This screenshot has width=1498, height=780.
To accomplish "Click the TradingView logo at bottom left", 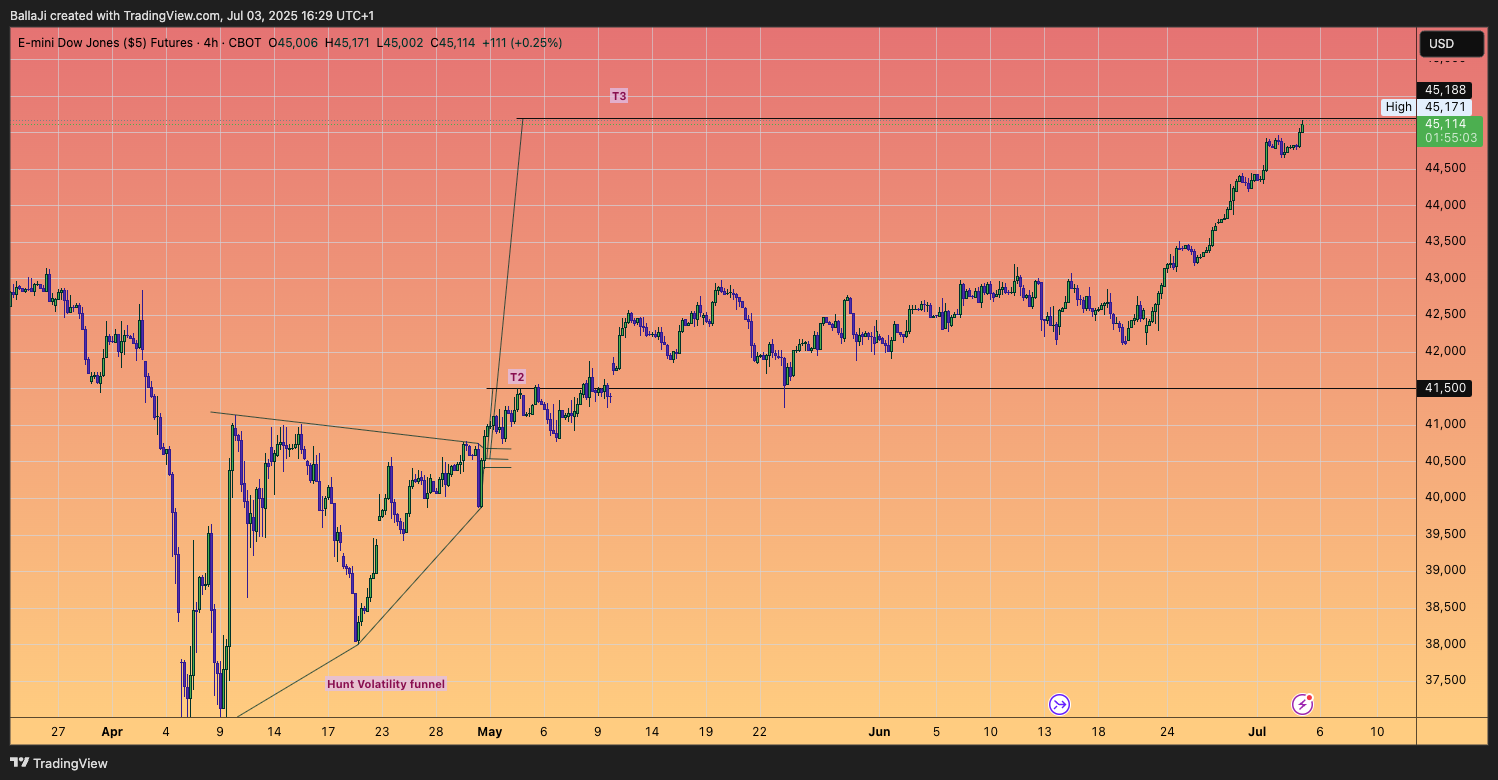I will (x=60, y=763).
